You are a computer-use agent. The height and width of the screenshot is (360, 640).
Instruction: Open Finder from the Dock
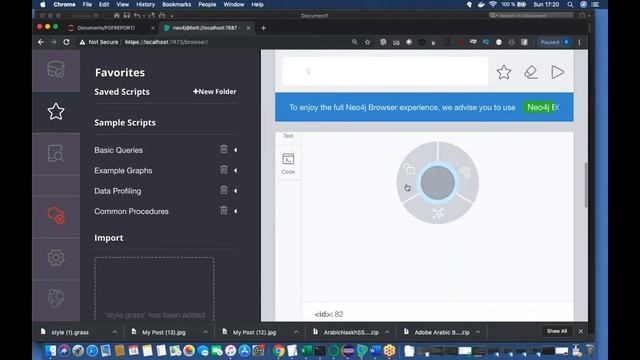pyautogui.click(x=50, y=350)
